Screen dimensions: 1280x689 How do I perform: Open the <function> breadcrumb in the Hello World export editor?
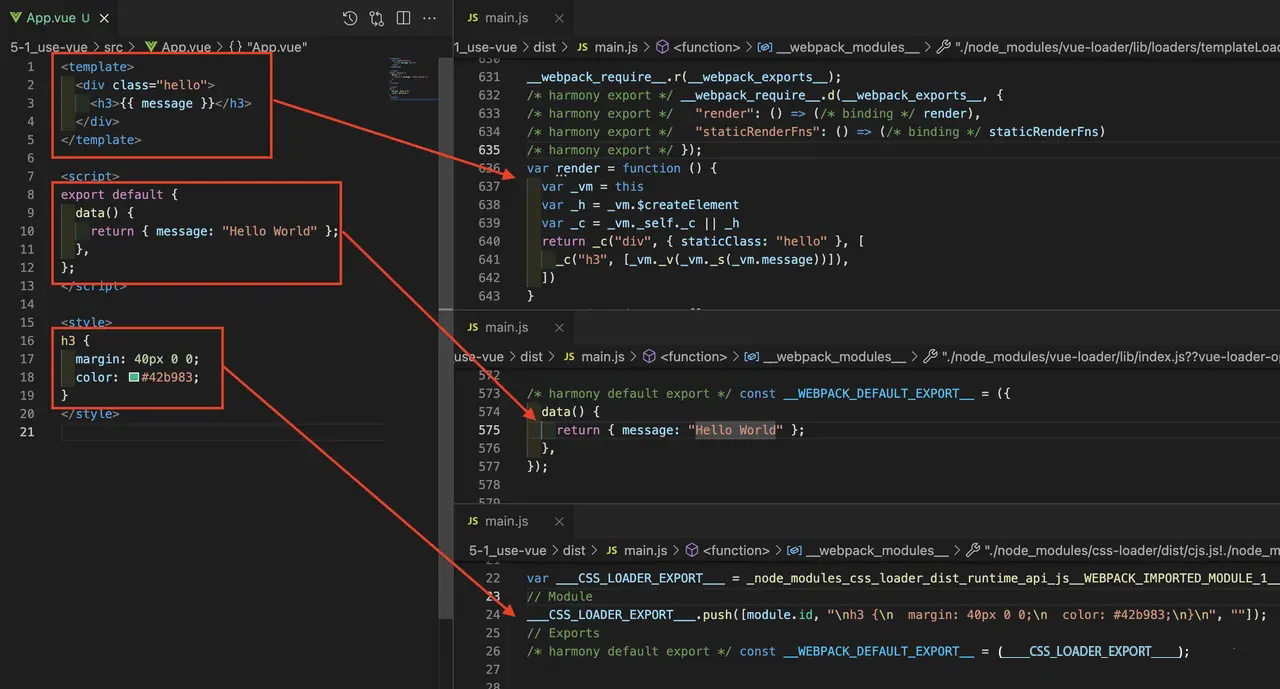pyautogui.click(x=684, y=356)
